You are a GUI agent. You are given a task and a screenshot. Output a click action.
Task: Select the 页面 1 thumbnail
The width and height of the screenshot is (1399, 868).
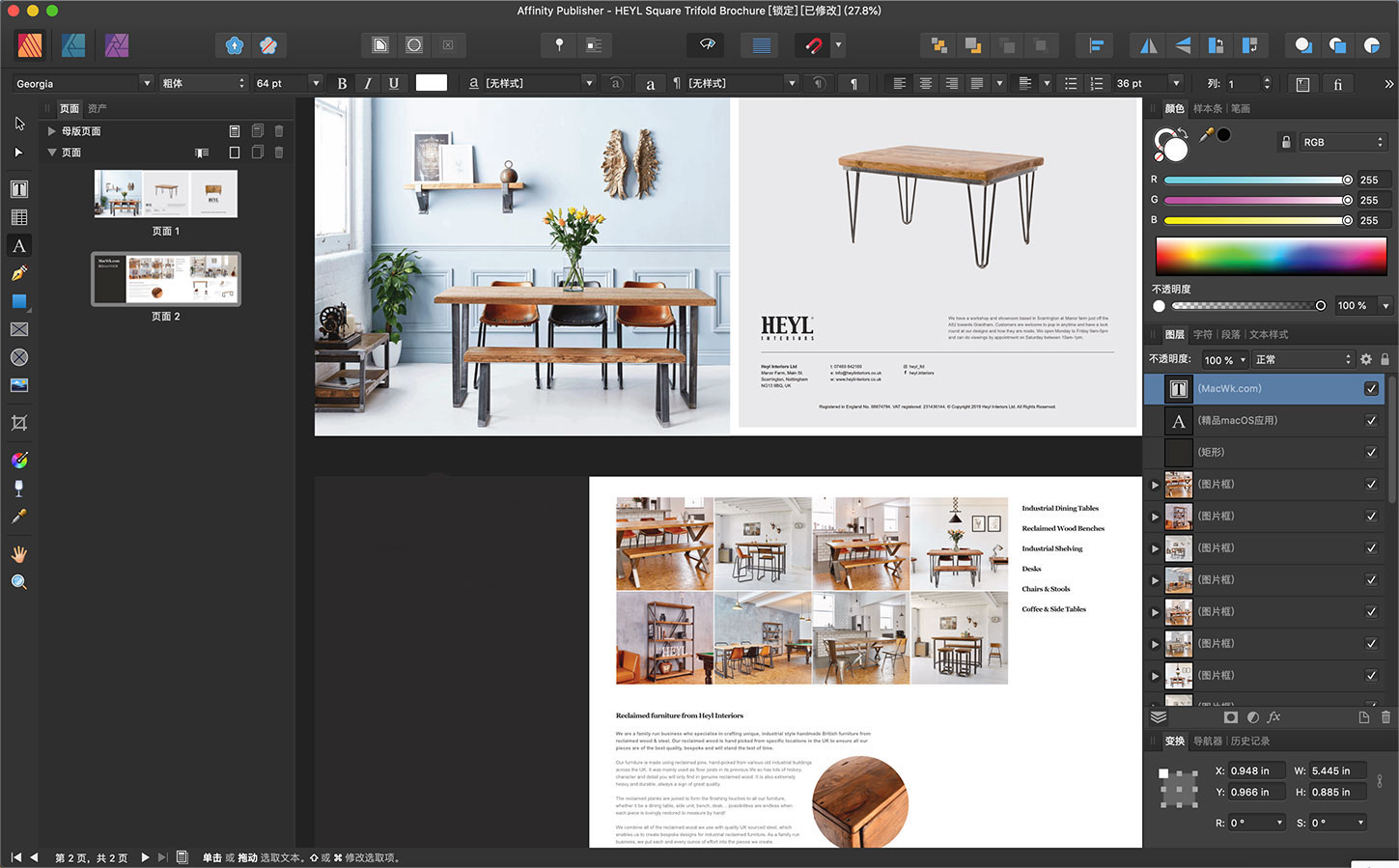165,194
